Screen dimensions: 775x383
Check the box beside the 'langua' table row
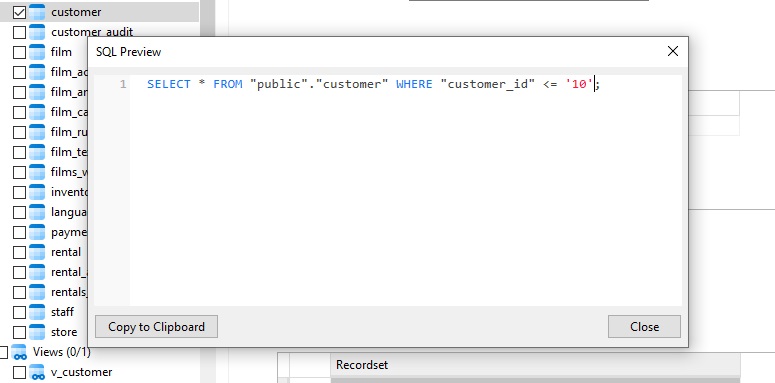[19, 212]
